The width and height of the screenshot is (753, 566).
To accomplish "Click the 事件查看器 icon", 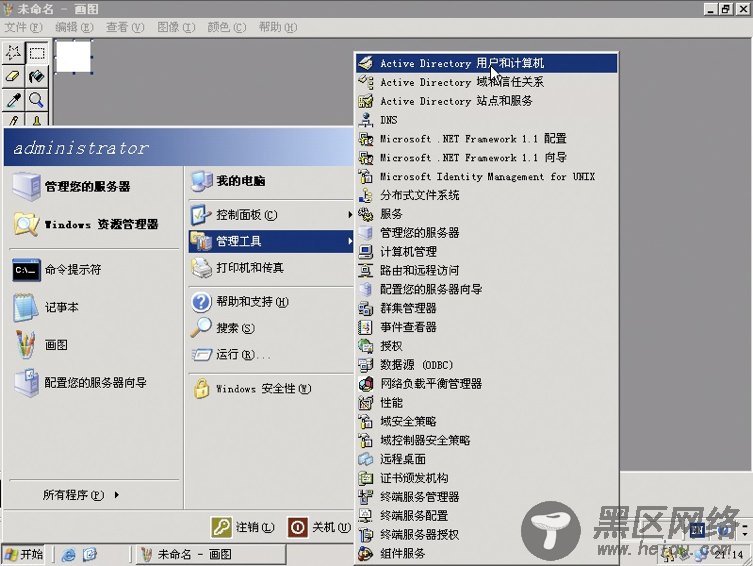I will point(365,327).
